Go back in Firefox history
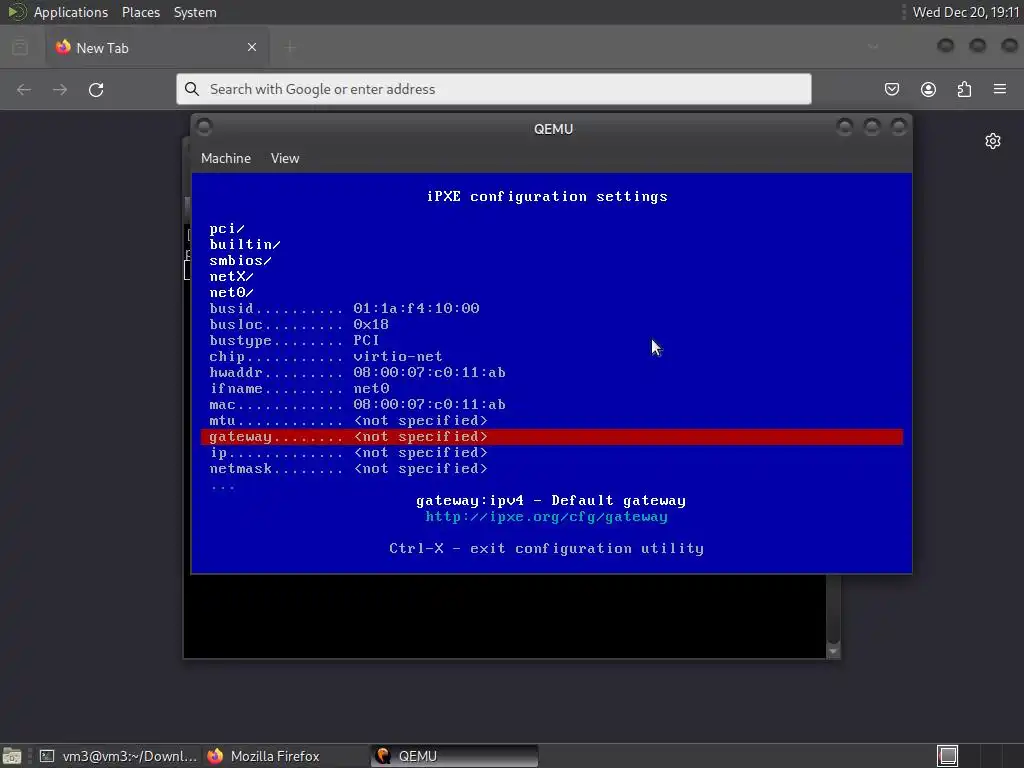Viewport: 1024px width, 768px height. [x=24, y=89]
